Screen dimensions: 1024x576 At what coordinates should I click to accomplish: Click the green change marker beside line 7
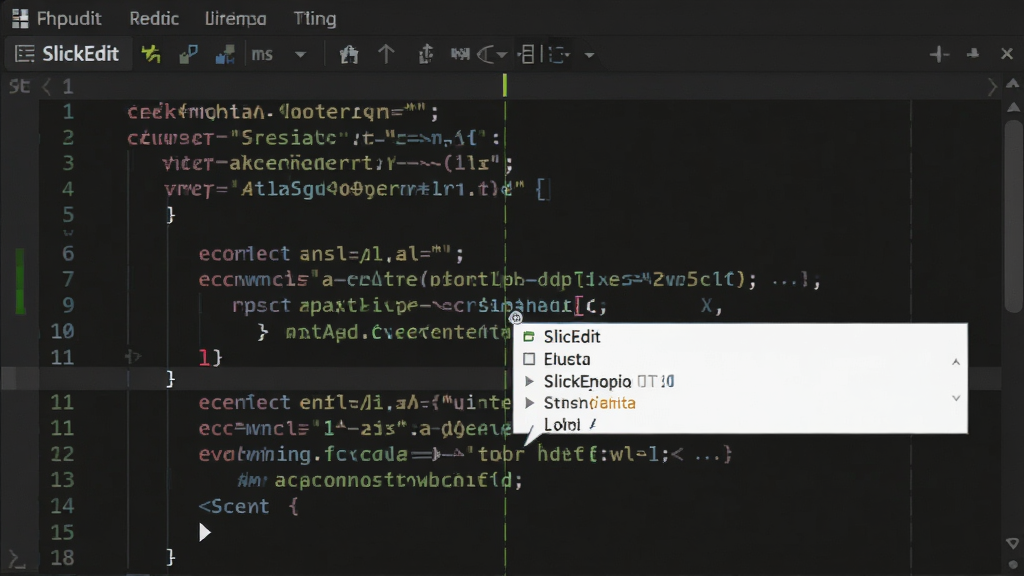tap(20, 280)
